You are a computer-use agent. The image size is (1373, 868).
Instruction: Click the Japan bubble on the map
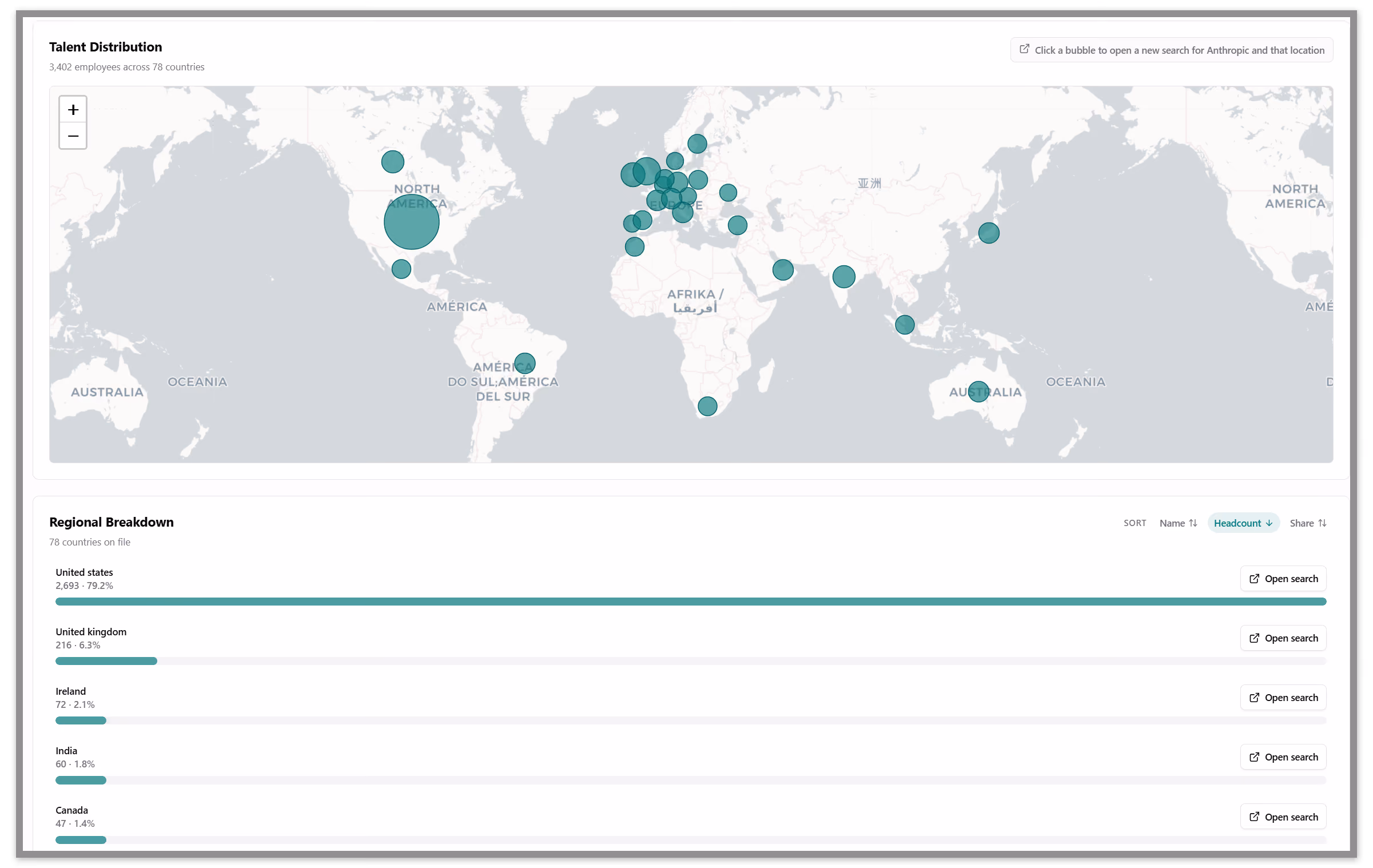988,233
